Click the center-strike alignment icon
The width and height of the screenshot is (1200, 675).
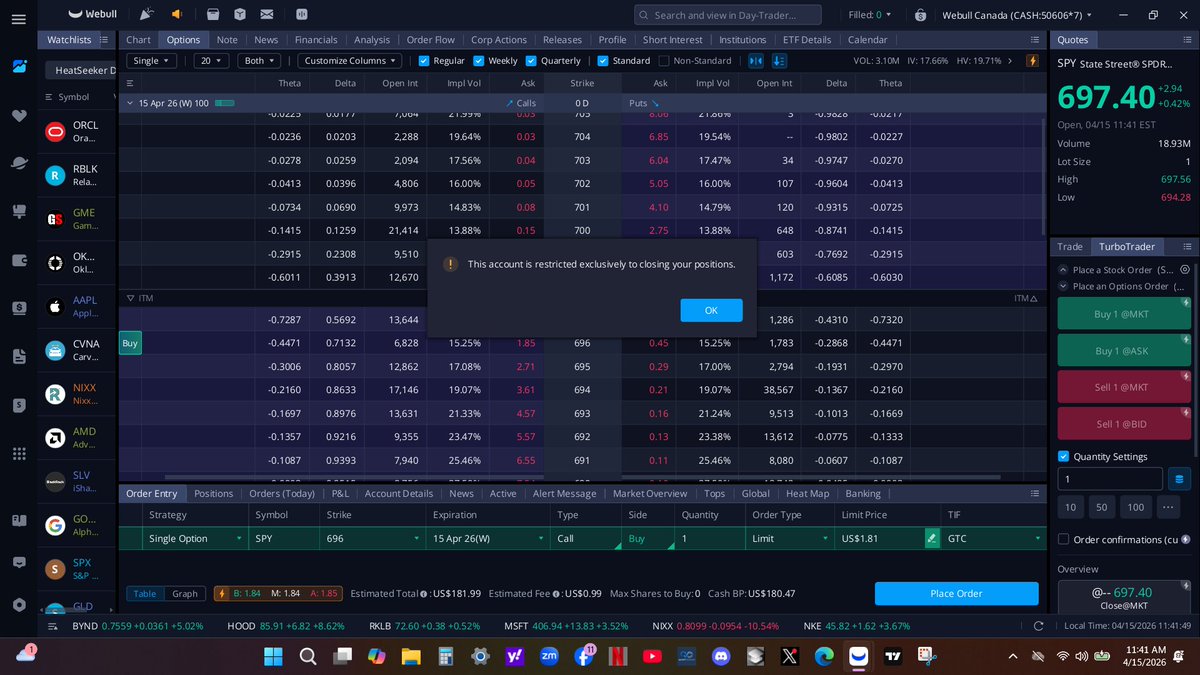click(x=755, y=60)
